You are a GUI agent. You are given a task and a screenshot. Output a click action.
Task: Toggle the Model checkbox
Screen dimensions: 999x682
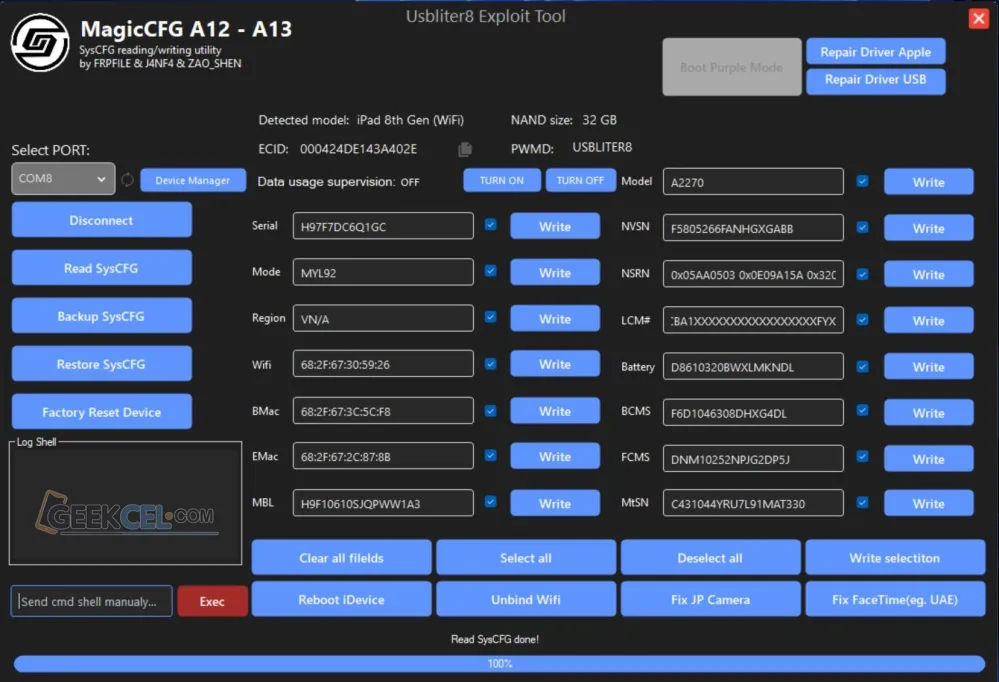click(863, 181)
